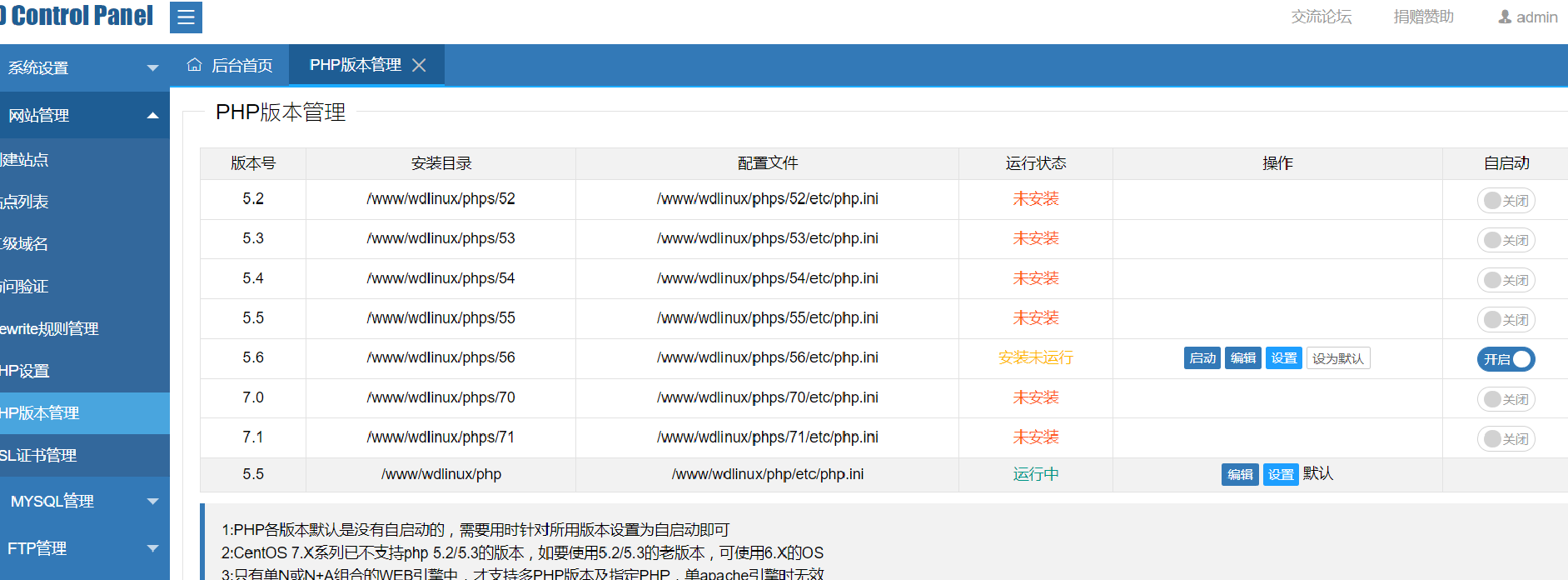Toggle autostart switch for PHP 5.3
The image size is (1568, 580).
point(1506,240)
